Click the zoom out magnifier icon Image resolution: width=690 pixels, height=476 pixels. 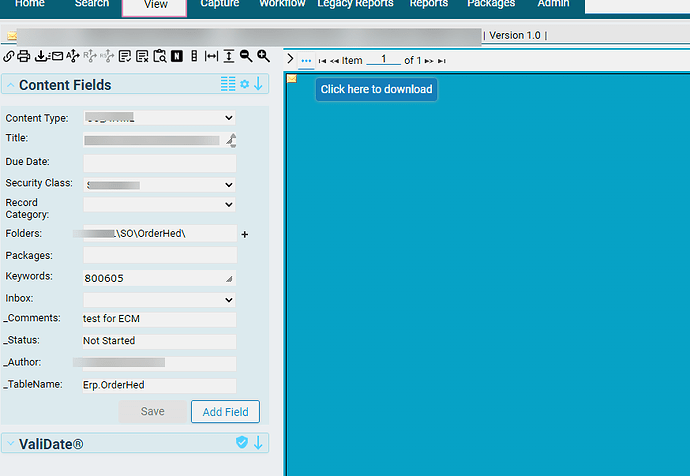click(x=246, y=56)
